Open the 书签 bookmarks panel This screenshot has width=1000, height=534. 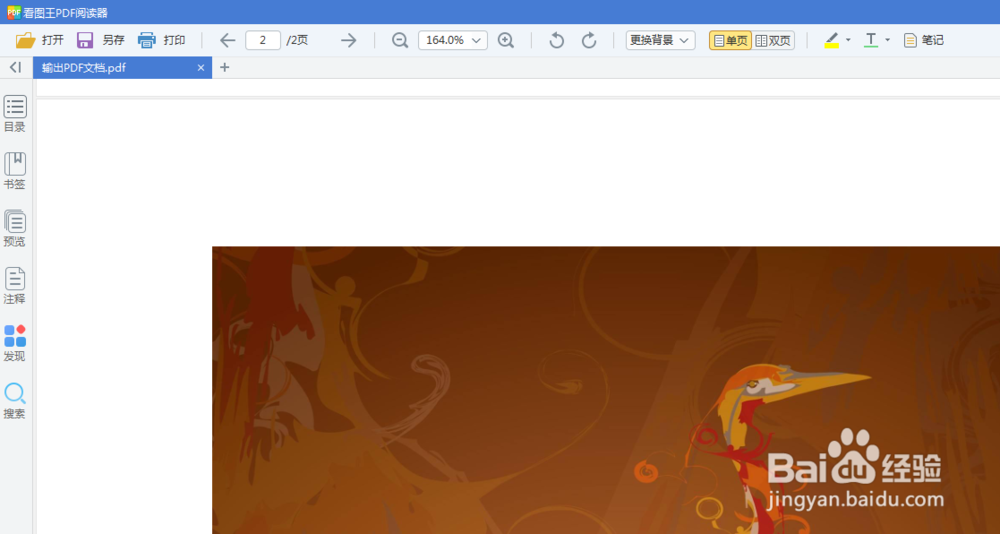(15, 171)
